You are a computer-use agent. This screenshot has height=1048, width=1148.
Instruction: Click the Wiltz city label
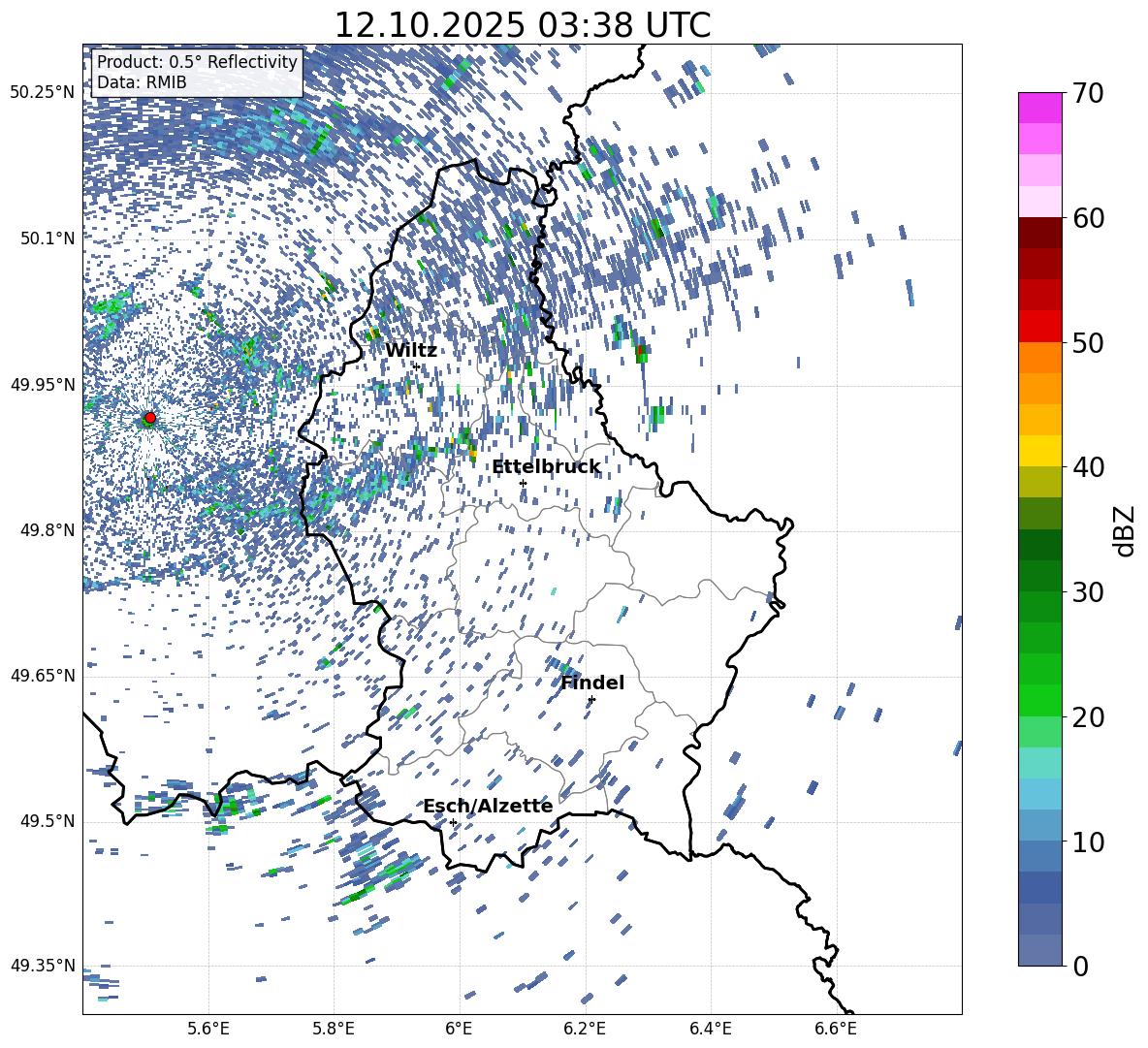[411, 351]
